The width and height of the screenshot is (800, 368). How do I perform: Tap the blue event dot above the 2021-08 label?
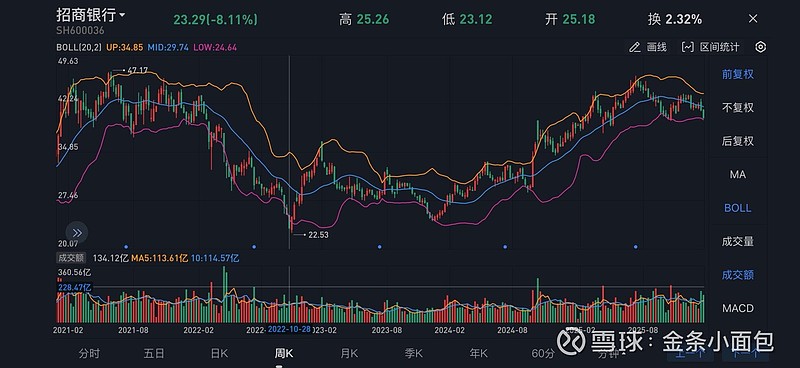tap(126, 247)
